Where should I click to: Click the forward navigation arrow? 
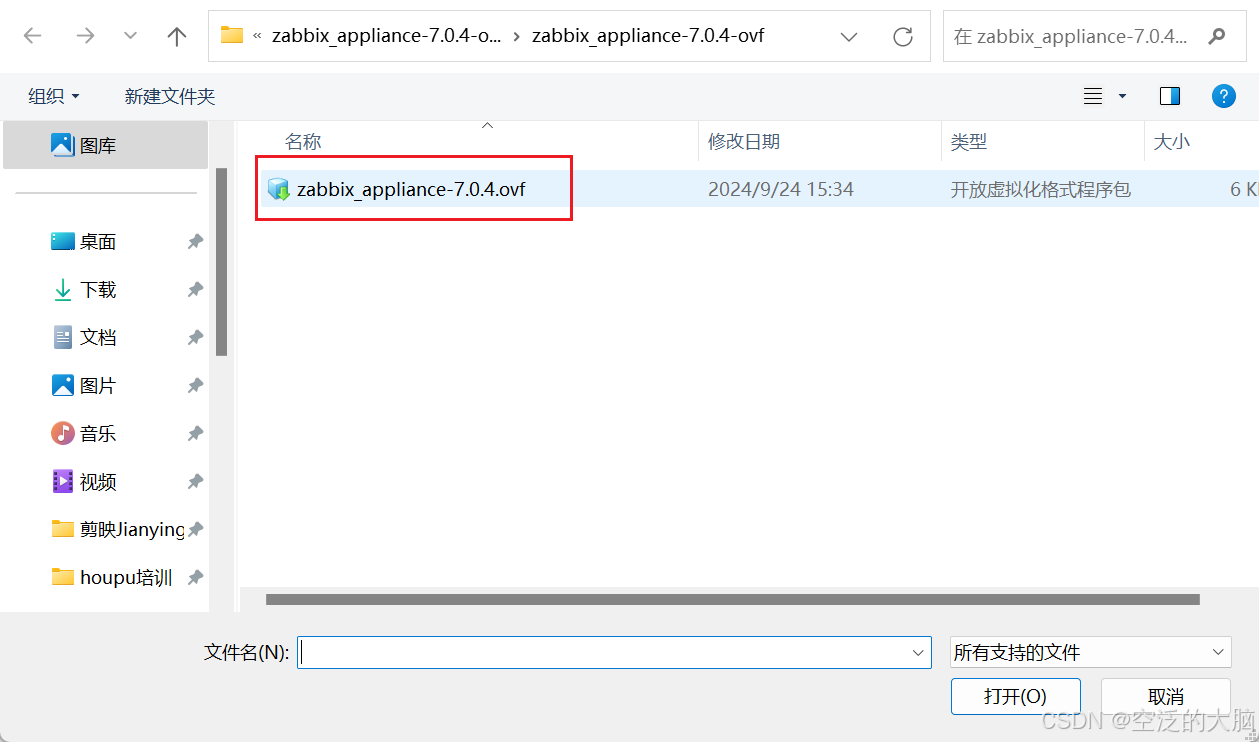[85, 36]
